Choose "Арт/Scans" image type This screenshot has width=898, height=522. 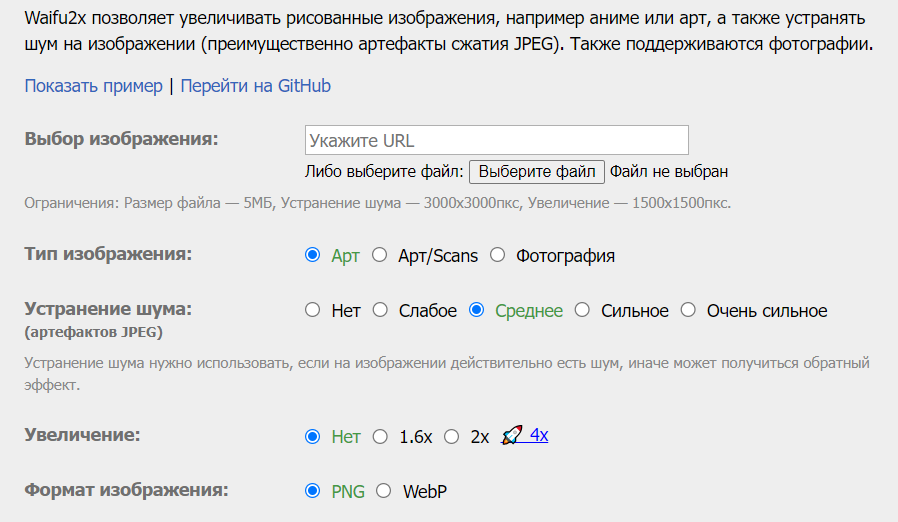pos(380,254)
